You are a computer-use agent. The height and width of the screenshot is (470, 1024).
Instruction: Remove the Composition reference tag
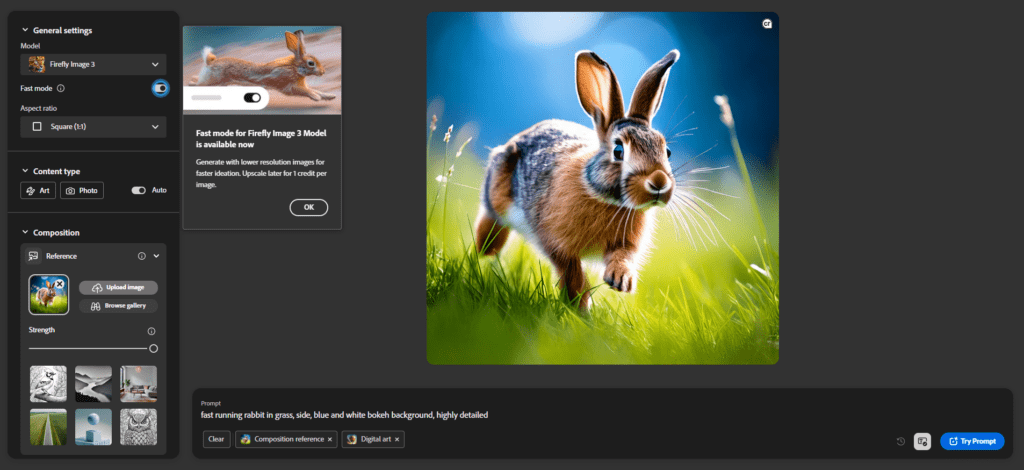330,439
